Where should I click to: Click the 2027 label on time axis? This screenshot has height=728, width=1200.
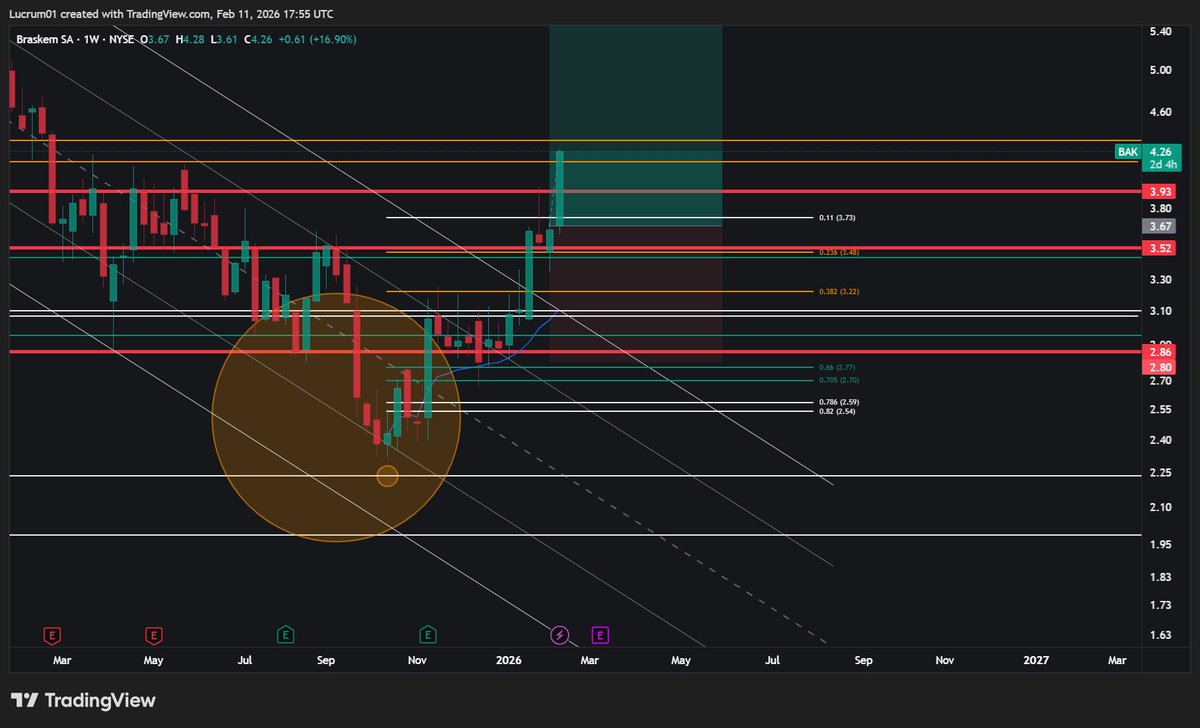pos(1036,660)
